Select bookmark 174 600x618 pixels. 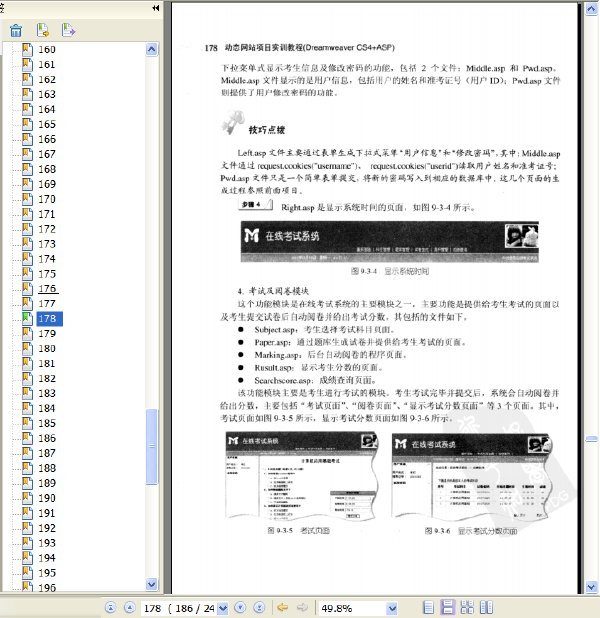tap(47, 259)
